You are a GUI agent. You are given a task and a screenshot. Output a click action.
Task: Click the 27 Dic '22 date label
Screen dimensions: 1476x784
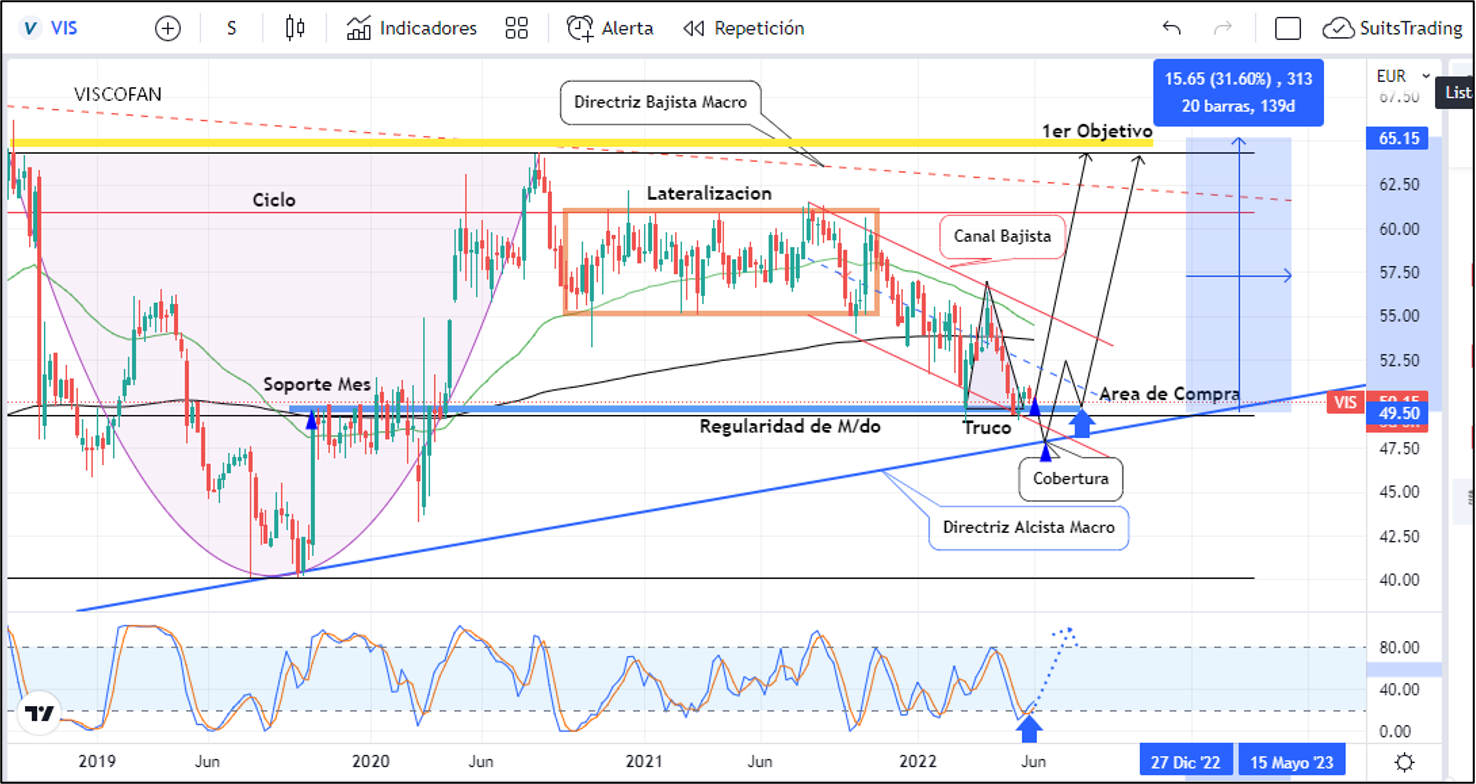(1185, 761)
